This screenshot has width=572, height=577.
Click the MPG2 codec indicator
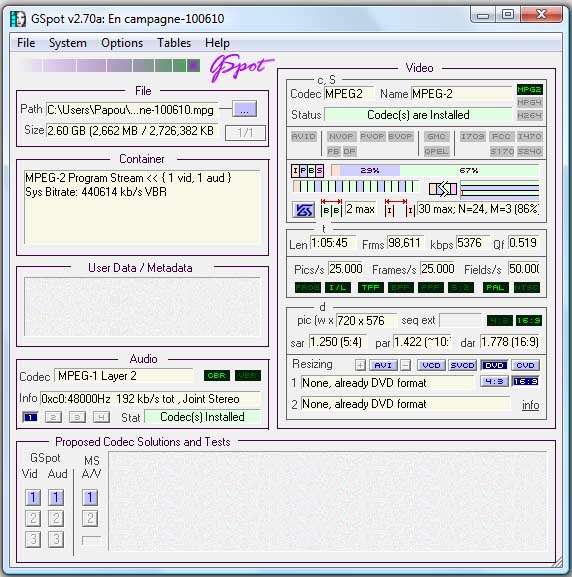[x=529, y=89]
